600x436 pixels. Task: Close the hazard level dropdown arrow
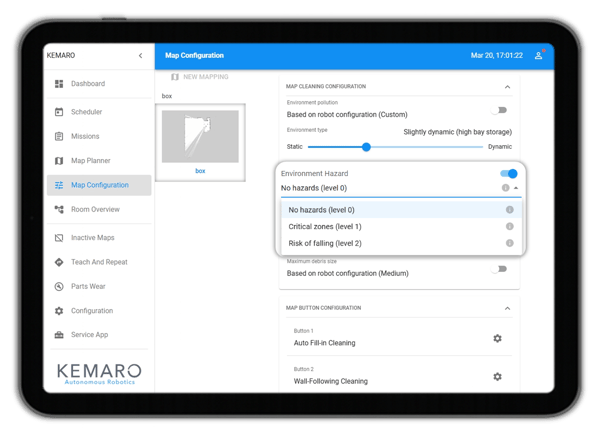(516, 188)
